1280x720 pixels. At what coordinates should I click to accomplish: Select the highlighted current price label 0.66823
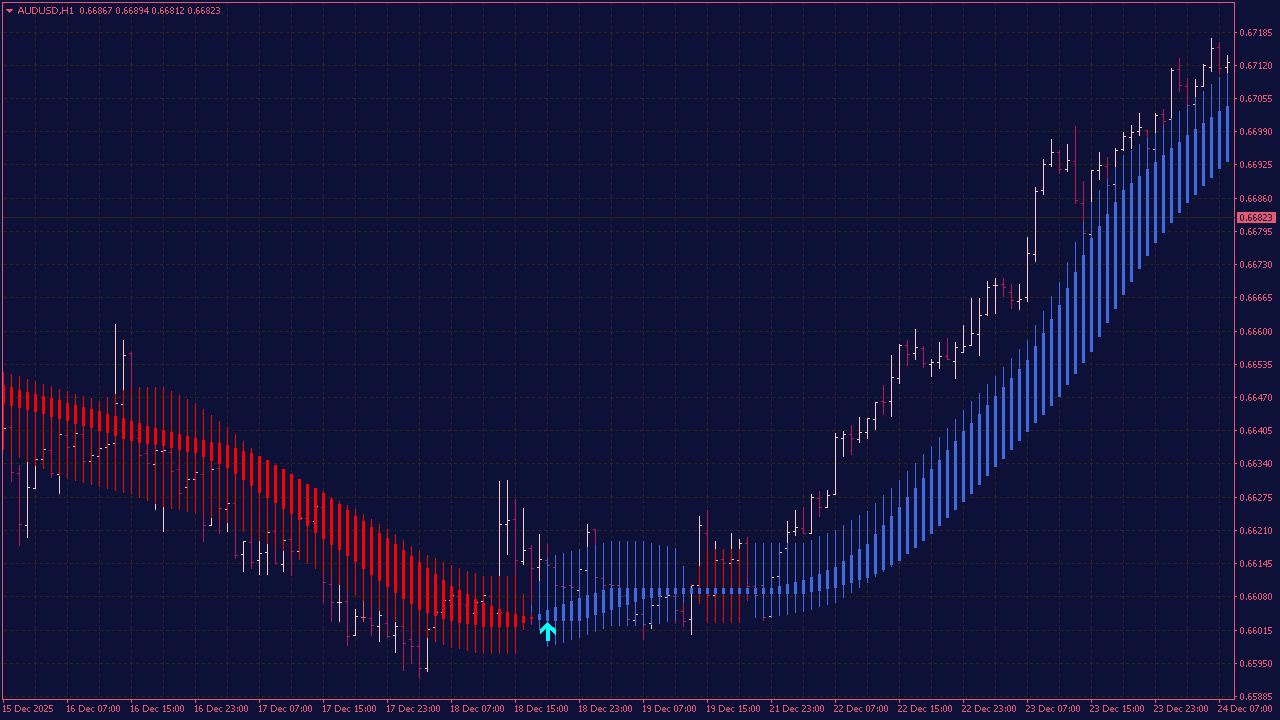click(1255, 218)
